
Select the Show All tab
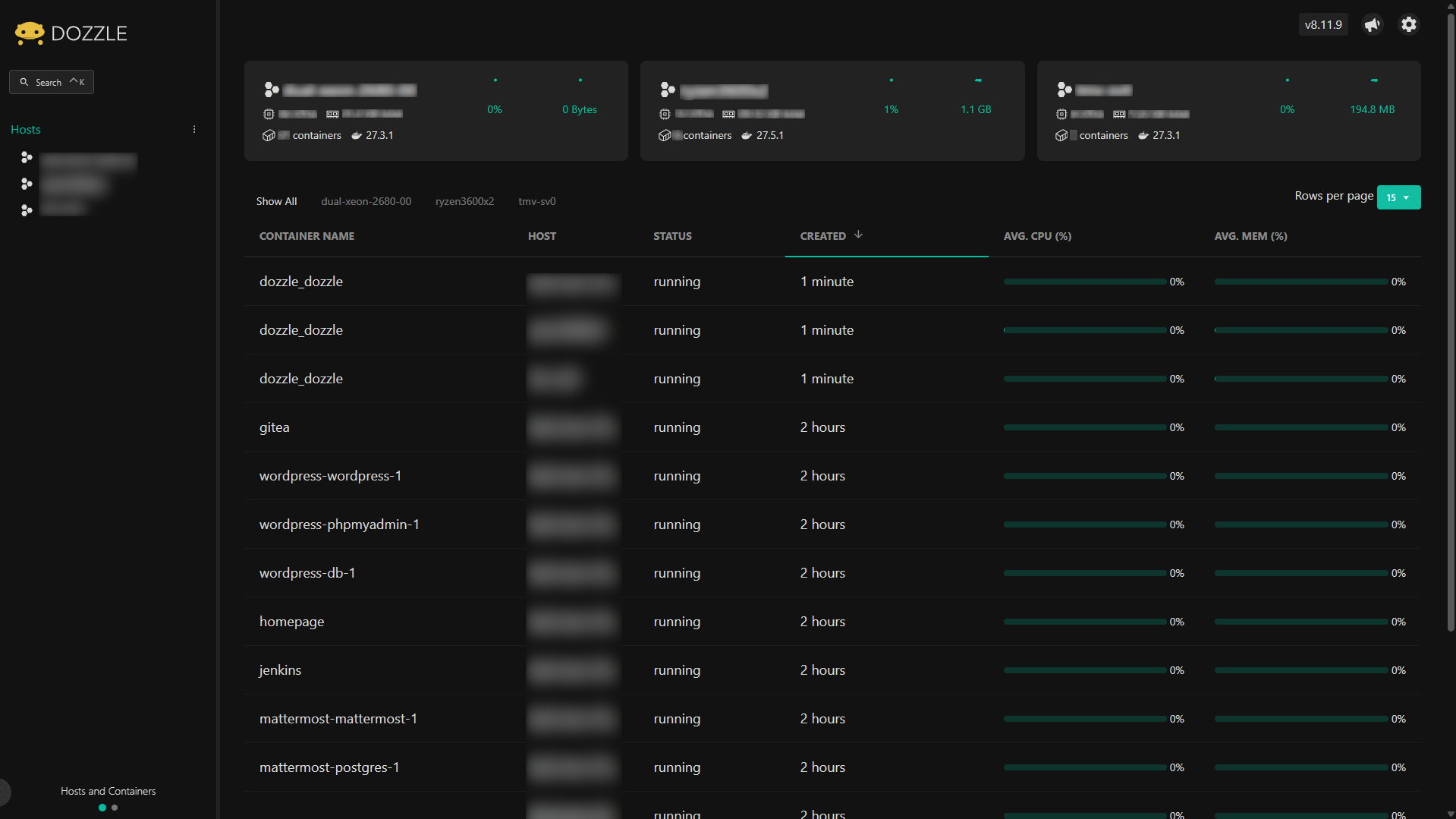click(x=276, y=201)
